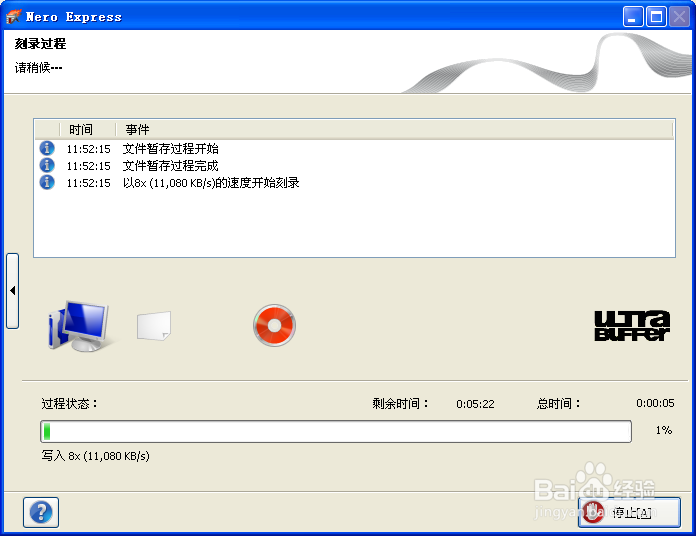The width and height of the screenshot is (696, 536).
Task: Click the Nero Express title bar icon
Action: (x=13, y=17)
